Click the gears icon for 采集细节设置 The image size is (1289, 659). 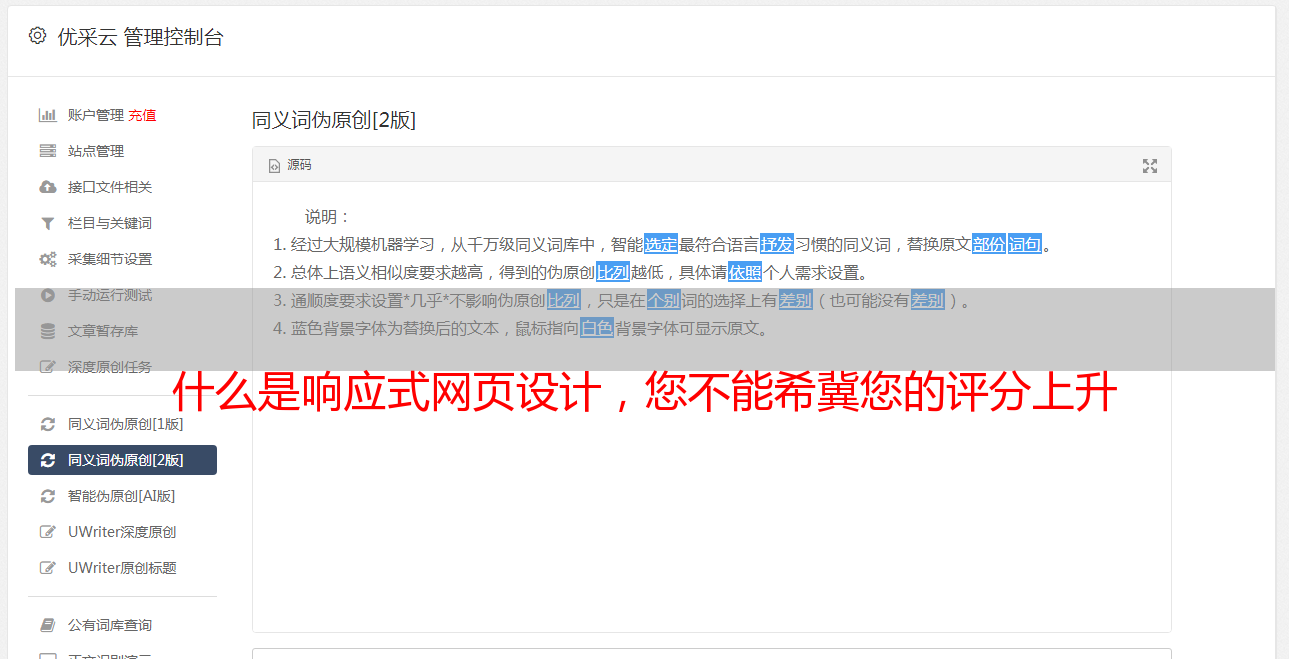47,259
